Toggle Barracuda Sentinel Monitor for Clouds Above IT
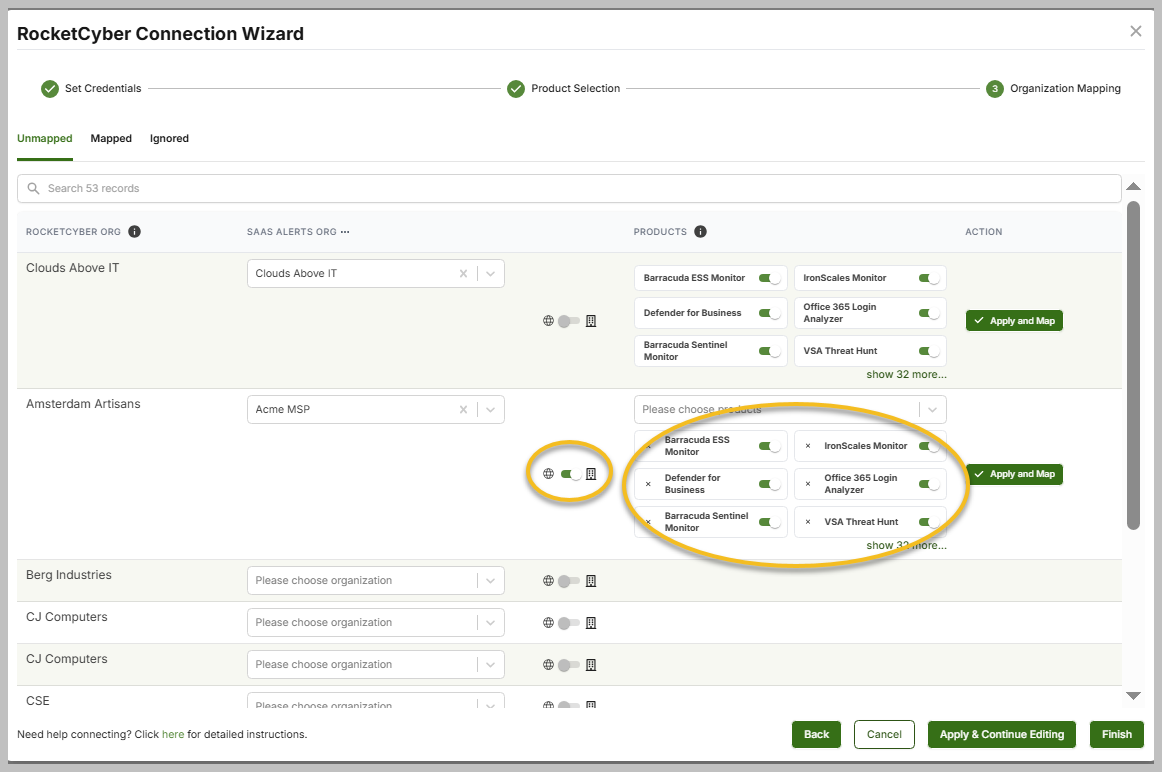Viewport: 1162px width, 772px height. (769, 351)
